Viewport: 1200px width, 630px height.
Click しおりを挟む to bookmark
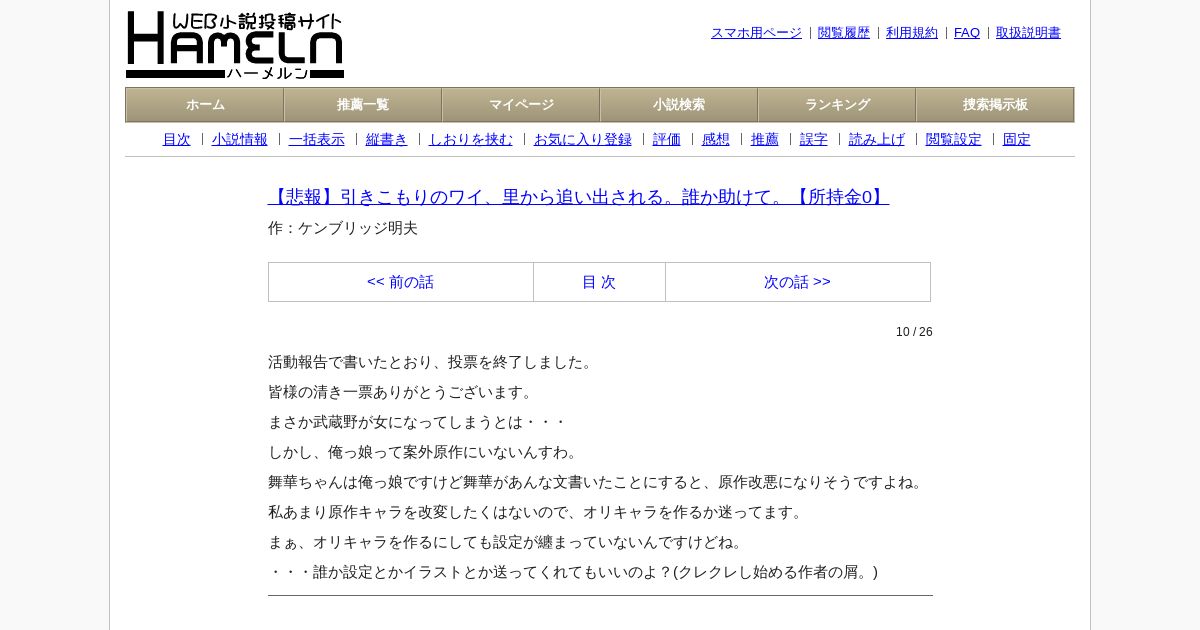471,140
